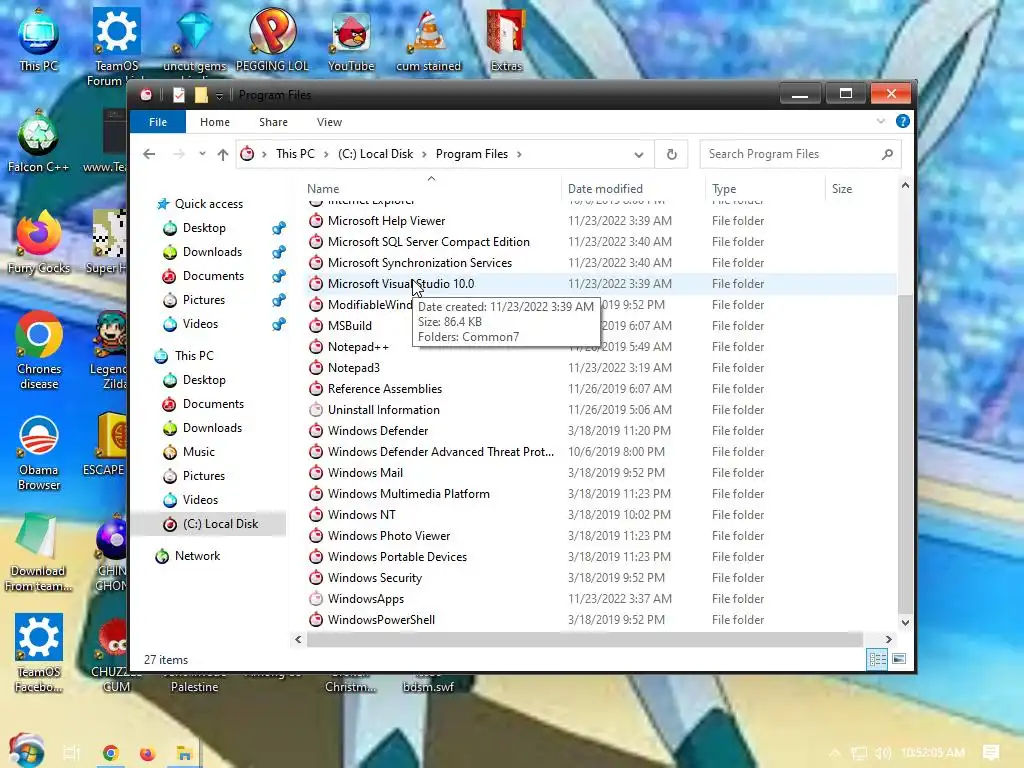Image resolution: width=1024 pixels, height=768 pixels.
Task: Click the vertical scrollbar down arrow
Action: pos(905,622)
